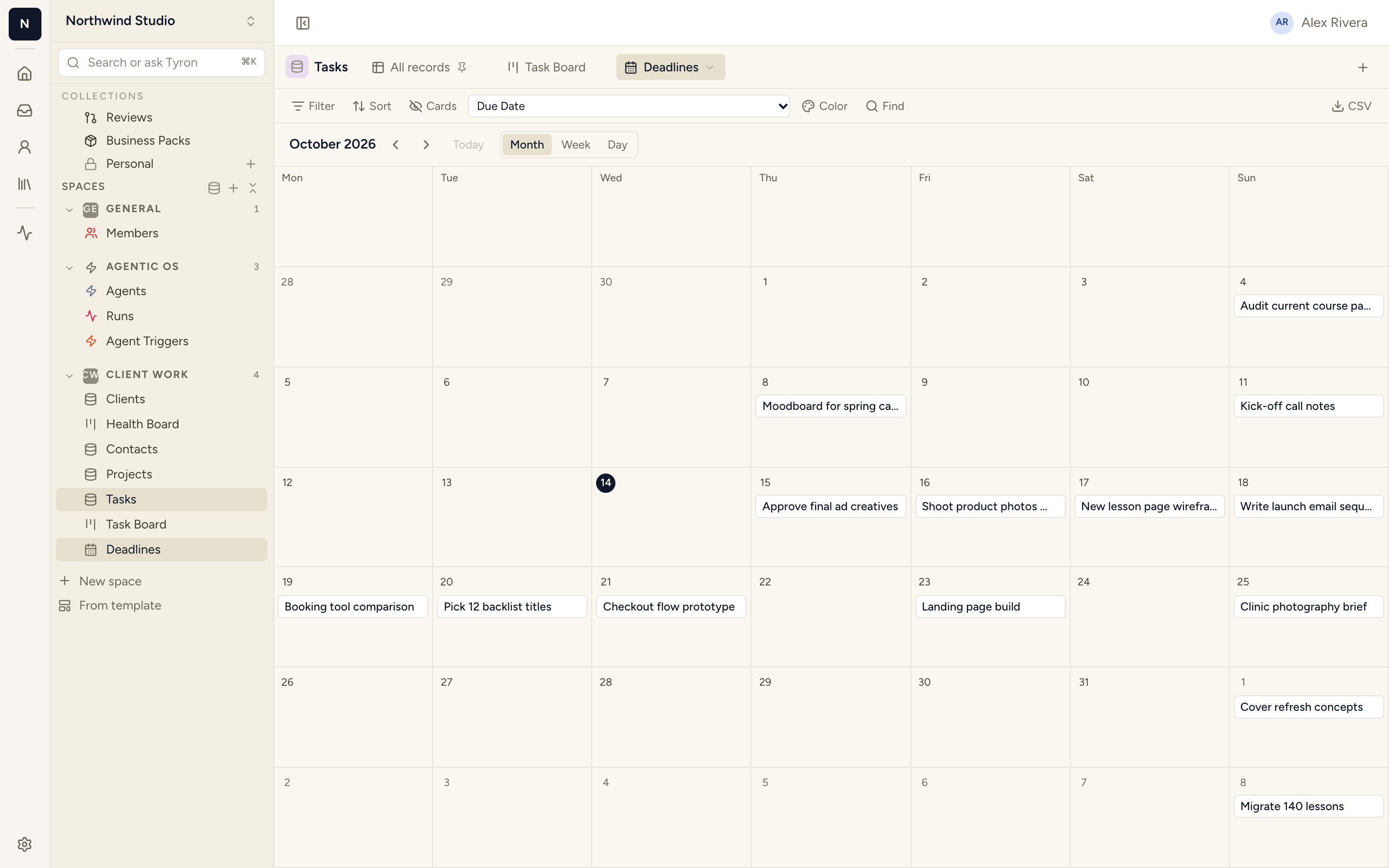Add a new space via Spaces plus
Image resolution: width=1389 pixels, height=868 pixels.
point(233,188)
